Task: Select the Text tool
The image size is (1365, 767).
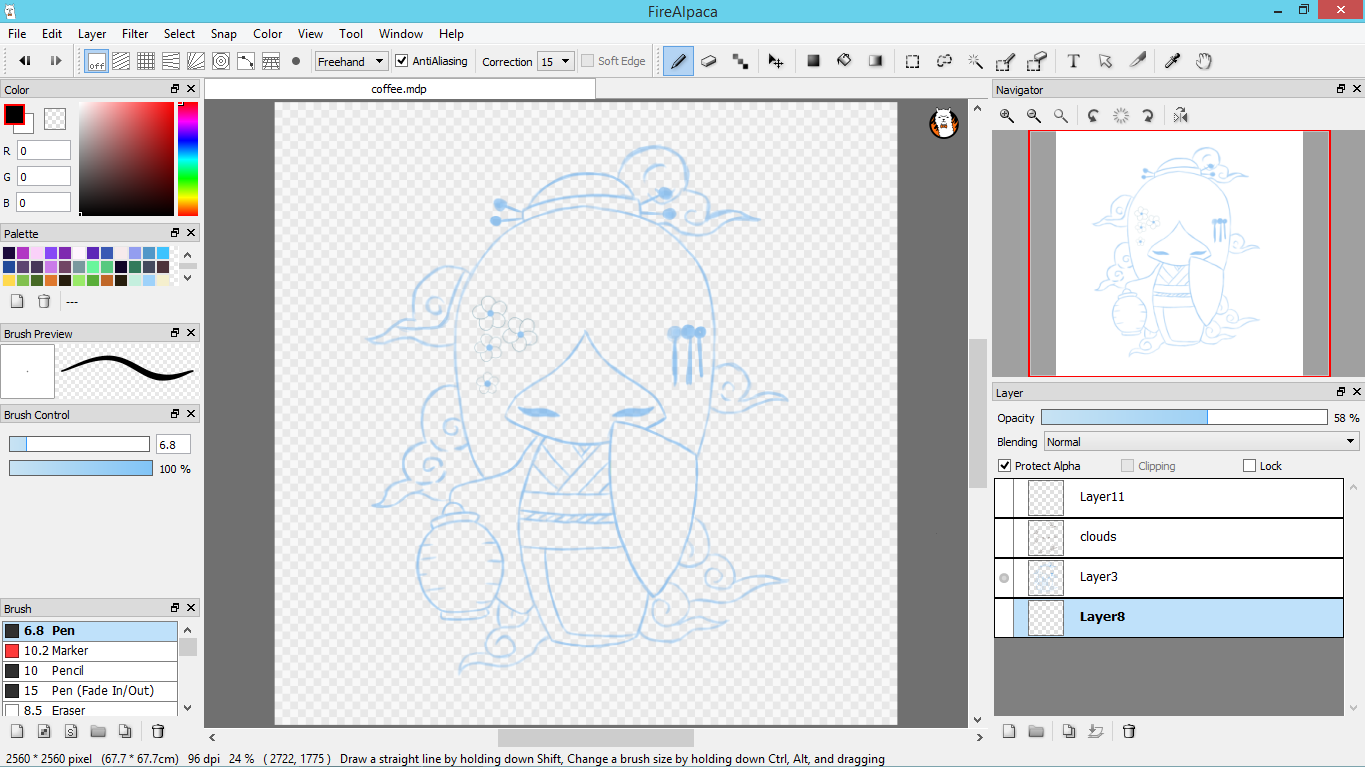Action: point(1073,61)
